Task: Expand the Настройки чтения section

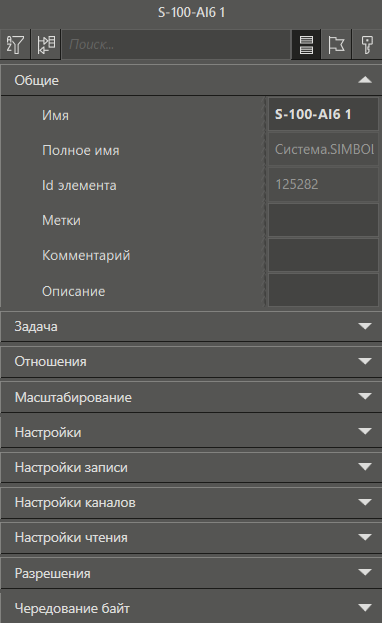Action: tap(191, 537)
